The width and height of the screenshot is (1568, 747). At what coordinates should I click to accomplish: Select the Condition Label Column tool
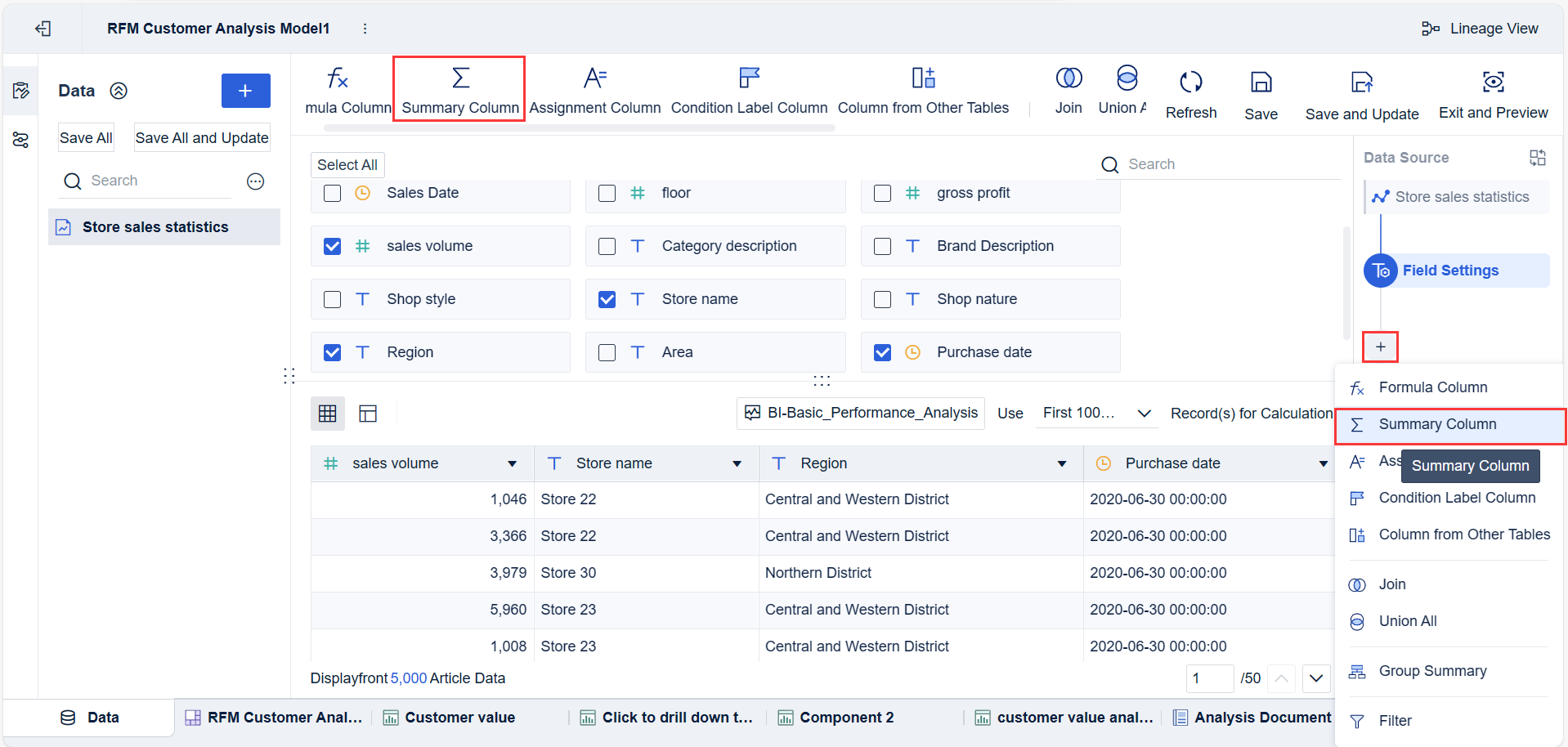[x=749, y=90]
